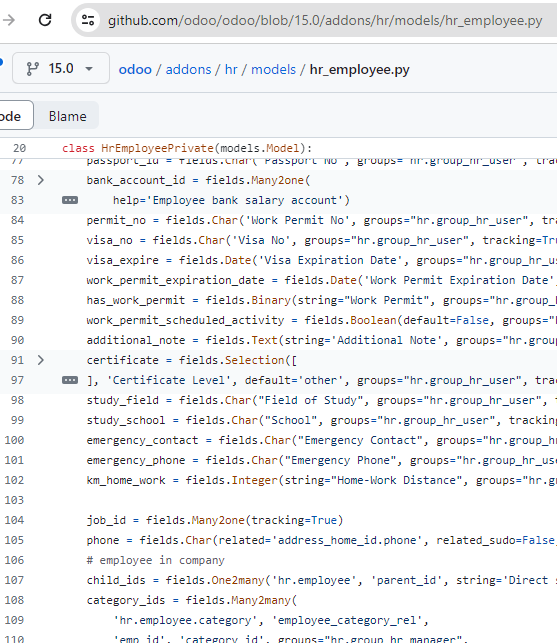Click additional_note field name
This screenshot has height=643, width=557.
[136, 340]
